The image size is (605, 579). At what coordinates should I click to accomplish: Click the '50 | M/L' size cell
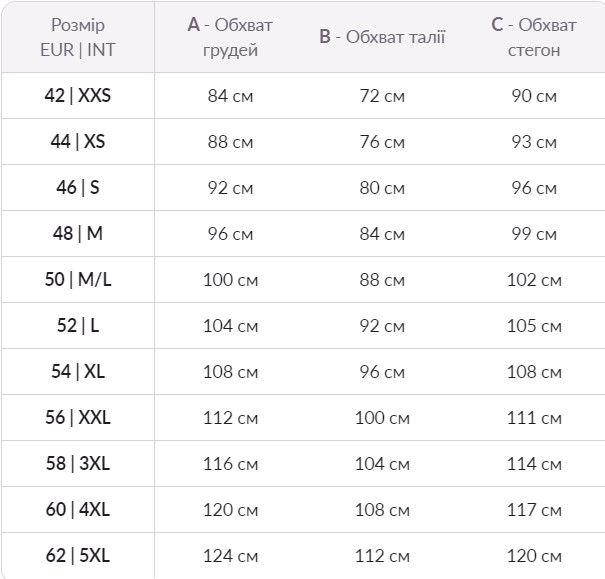78,279
